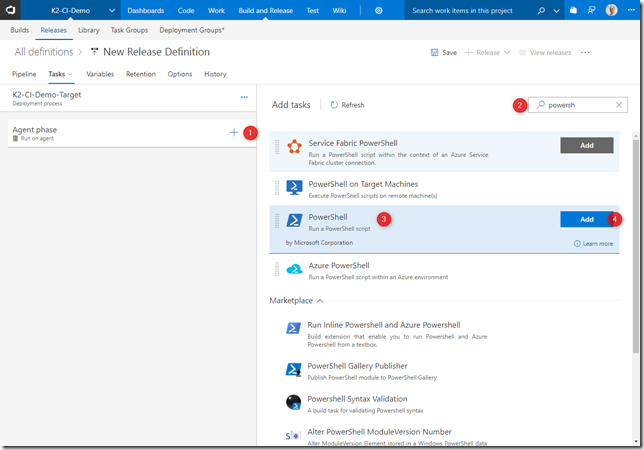Click the Azure PowerShell cloud icon
The height and width of the screenshot is (450, 644).
294,269
